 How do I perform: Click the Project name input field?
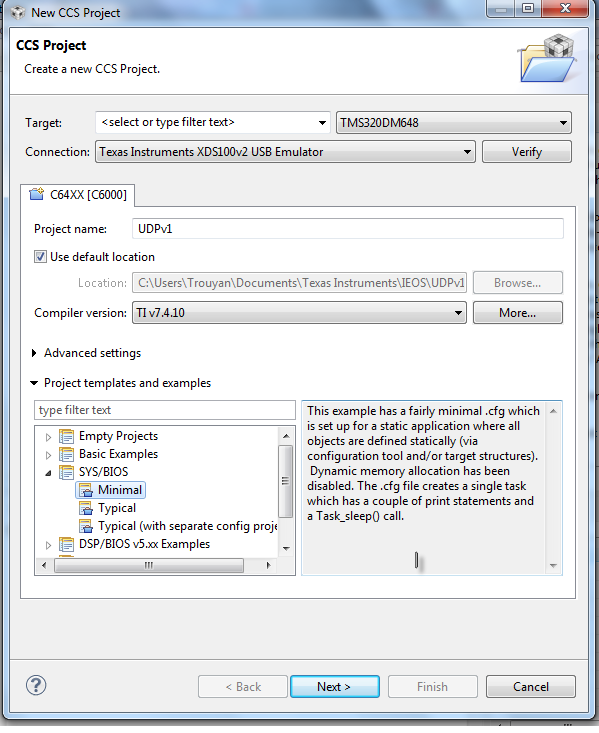point(348,229)
